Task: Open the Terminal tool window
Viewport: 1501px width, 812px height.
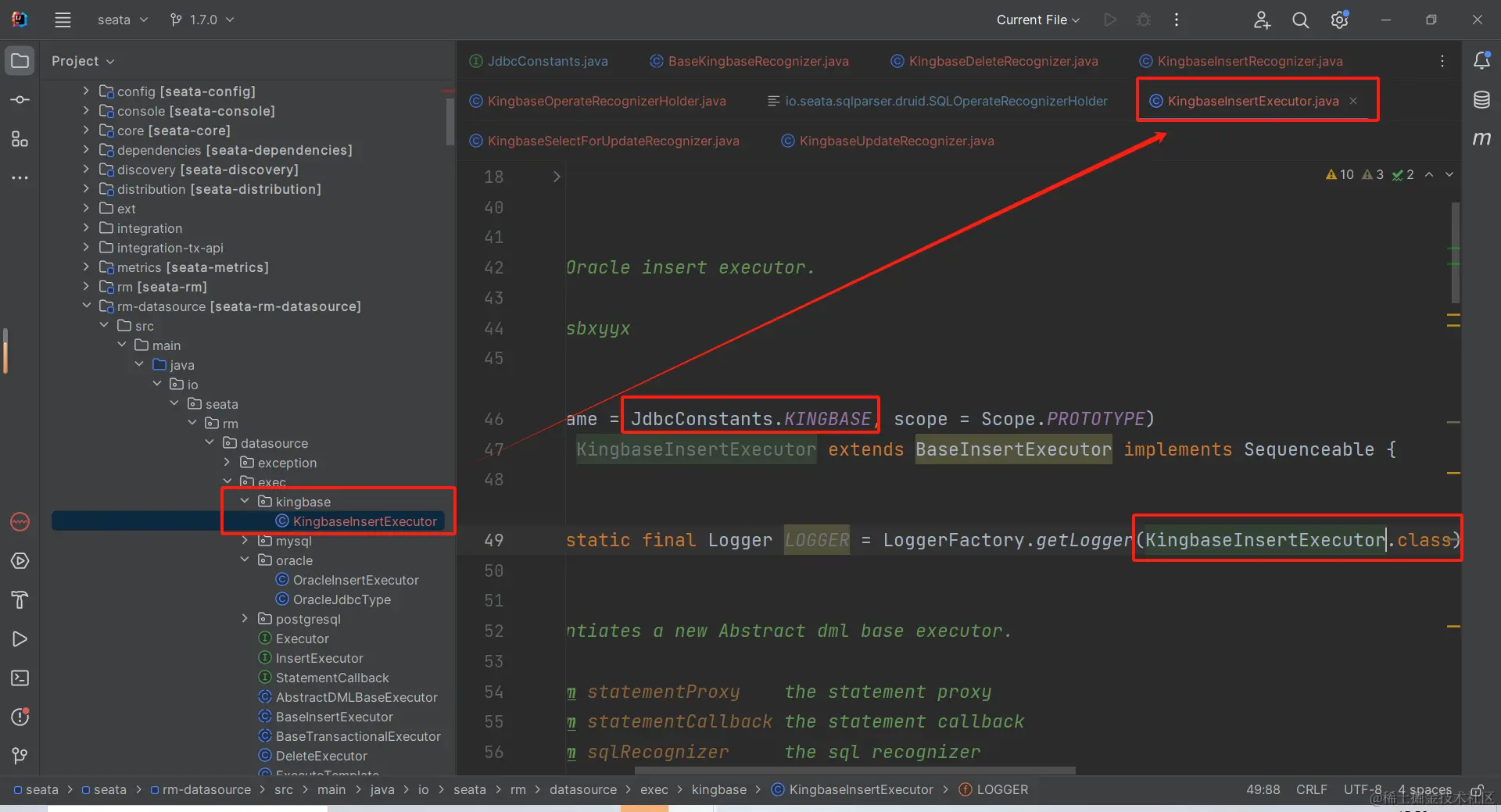Action: pyautogui.click(x=20, y=678)
